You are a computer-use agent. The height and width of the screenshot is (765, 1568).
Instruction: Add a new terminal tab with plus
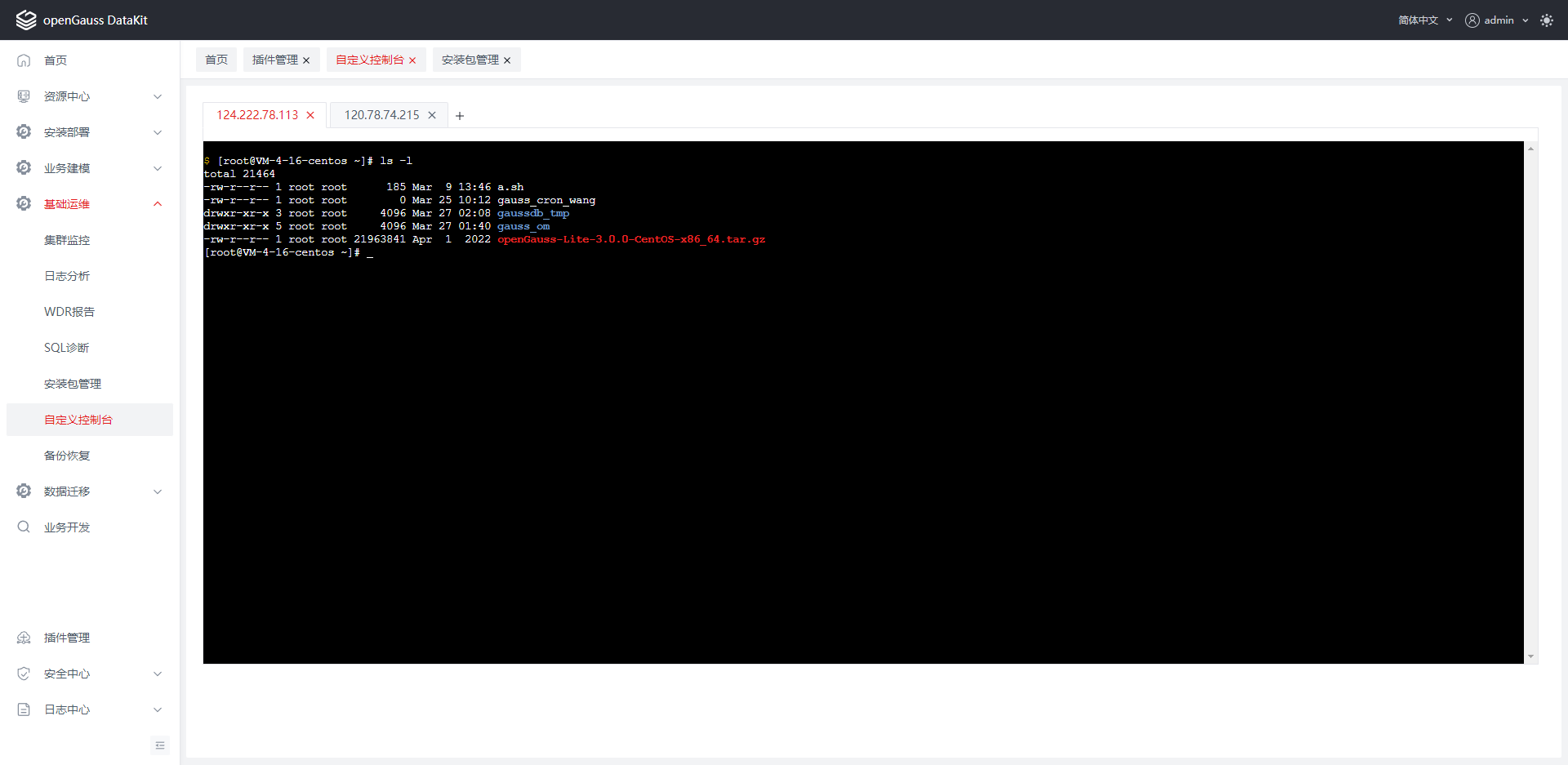tap(460, 116)
